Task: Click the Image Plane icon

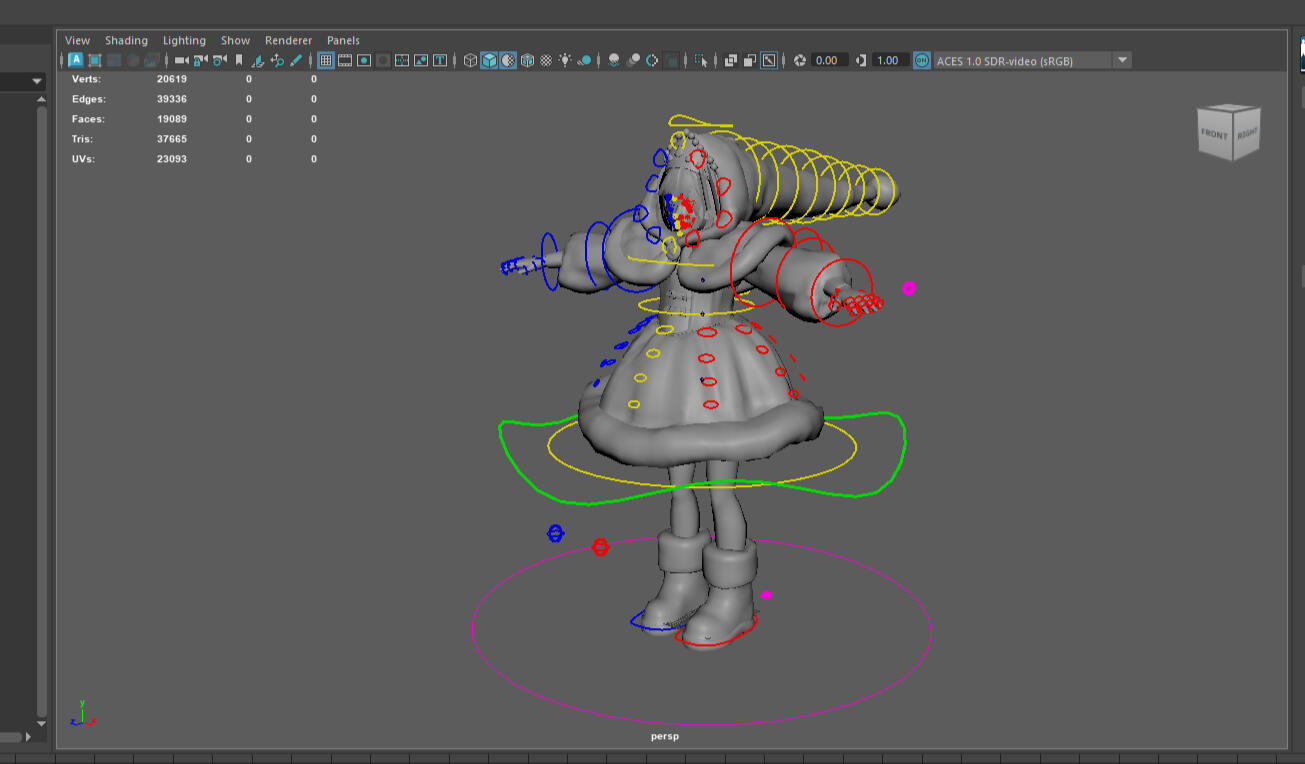Action: pyautogui.click(x=258, y=61)
